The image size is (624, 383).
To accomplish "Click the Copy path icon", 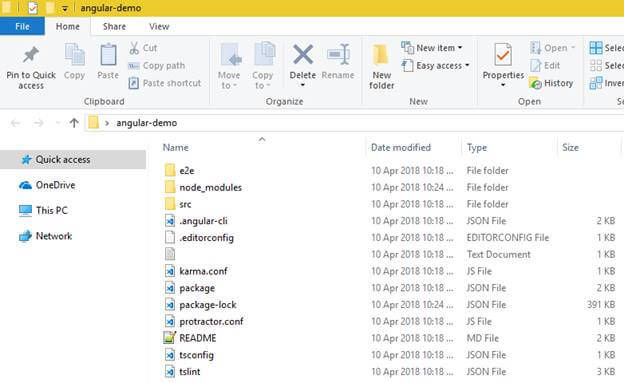I will pyautogui.click(x=134, y=66).
